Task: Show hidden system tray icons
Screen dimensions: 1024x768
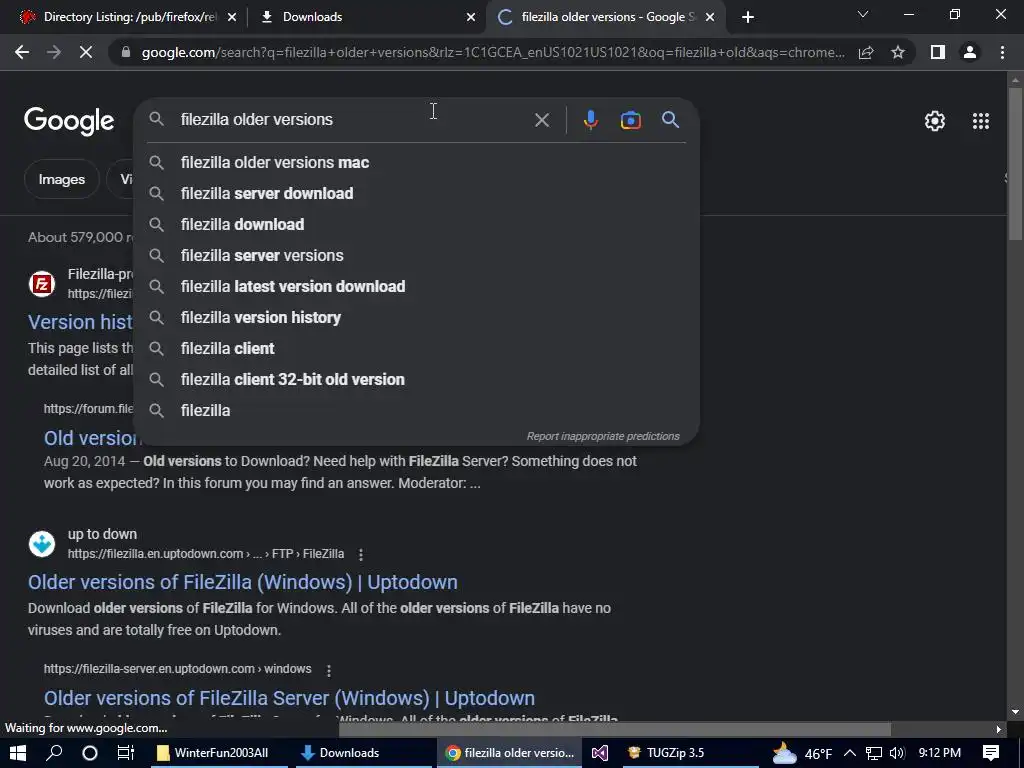Action: [850, 753]
